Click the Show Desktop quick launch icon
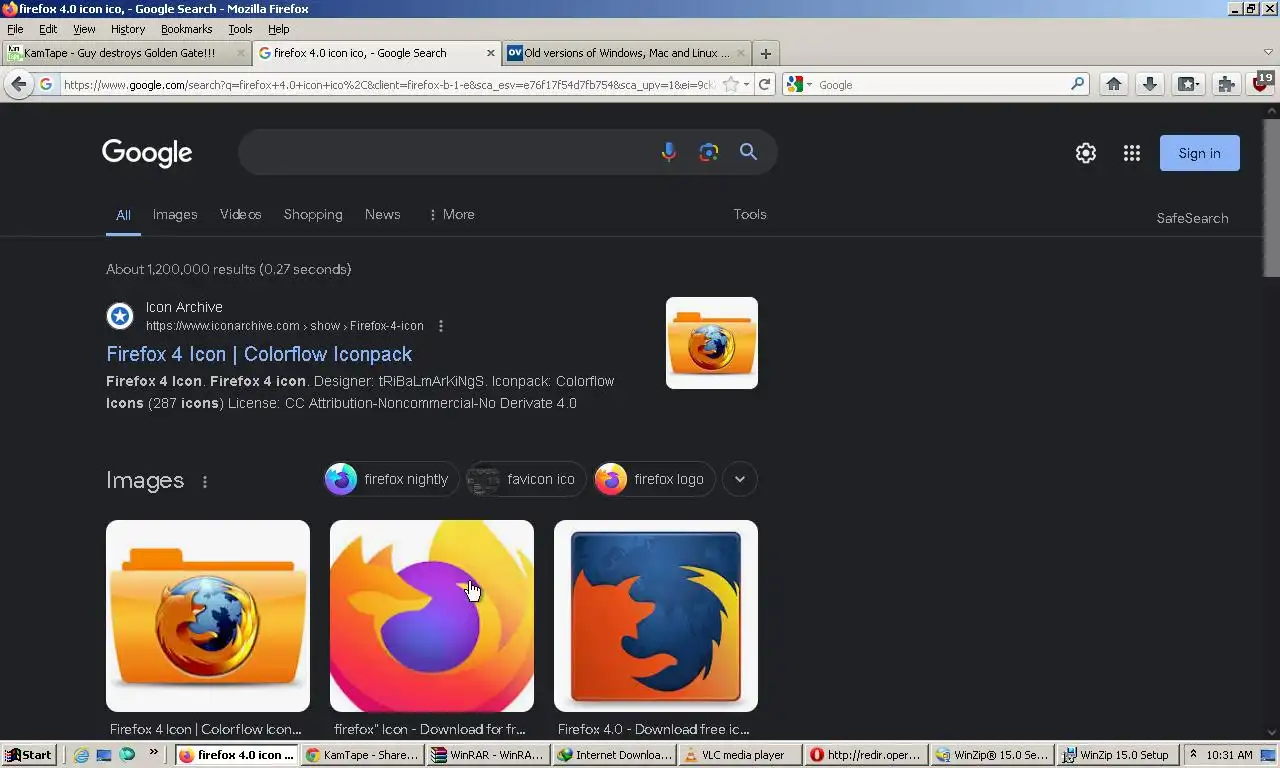This screenshot has height=768, width=1280. point(104,755)
